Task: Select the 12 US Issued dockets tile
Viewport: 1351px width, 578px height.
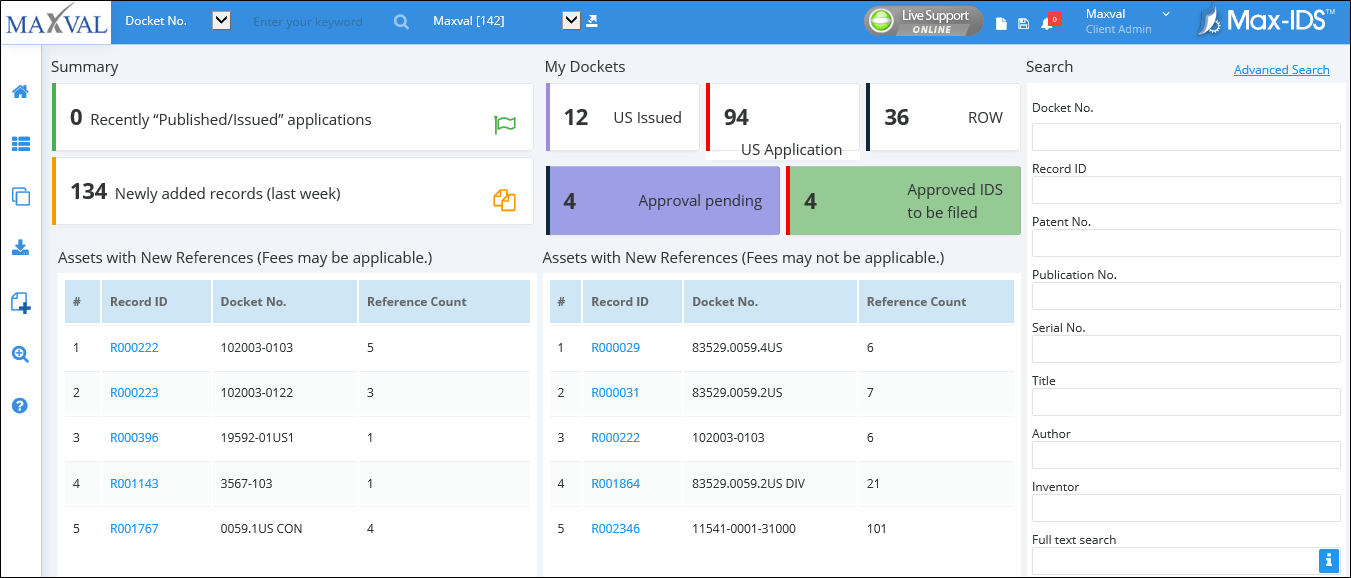Action: coord(623,118)
